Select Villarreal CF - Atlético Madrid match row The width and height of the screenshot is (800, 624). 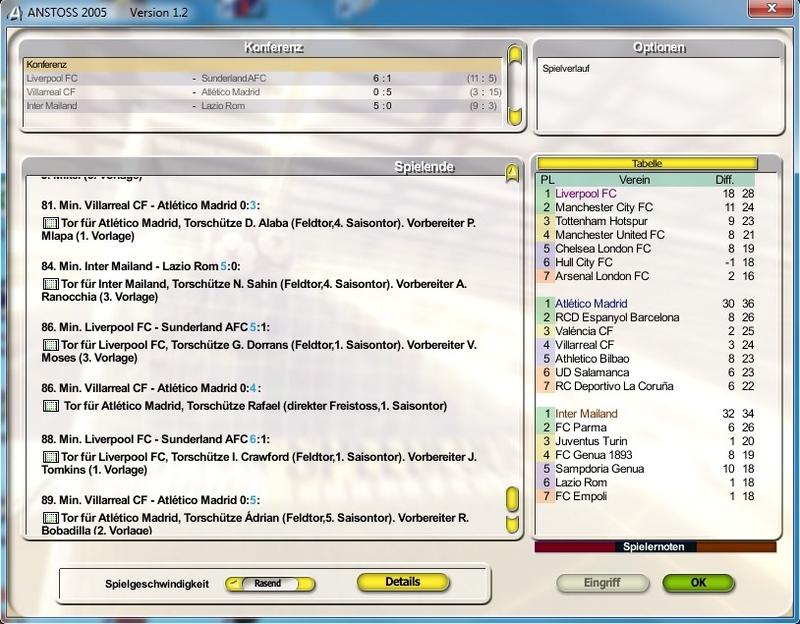262,92
